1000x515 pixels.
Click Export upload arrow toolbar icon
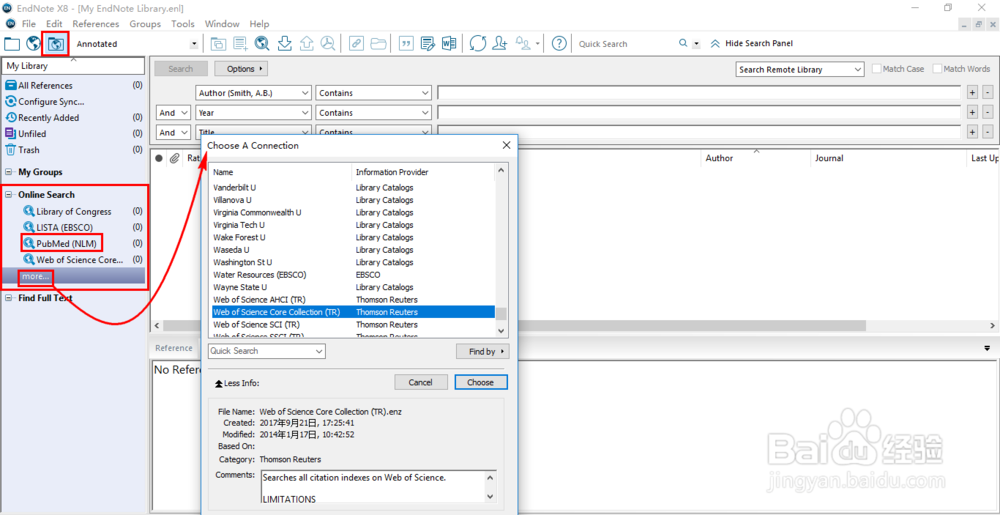[306, 43]
